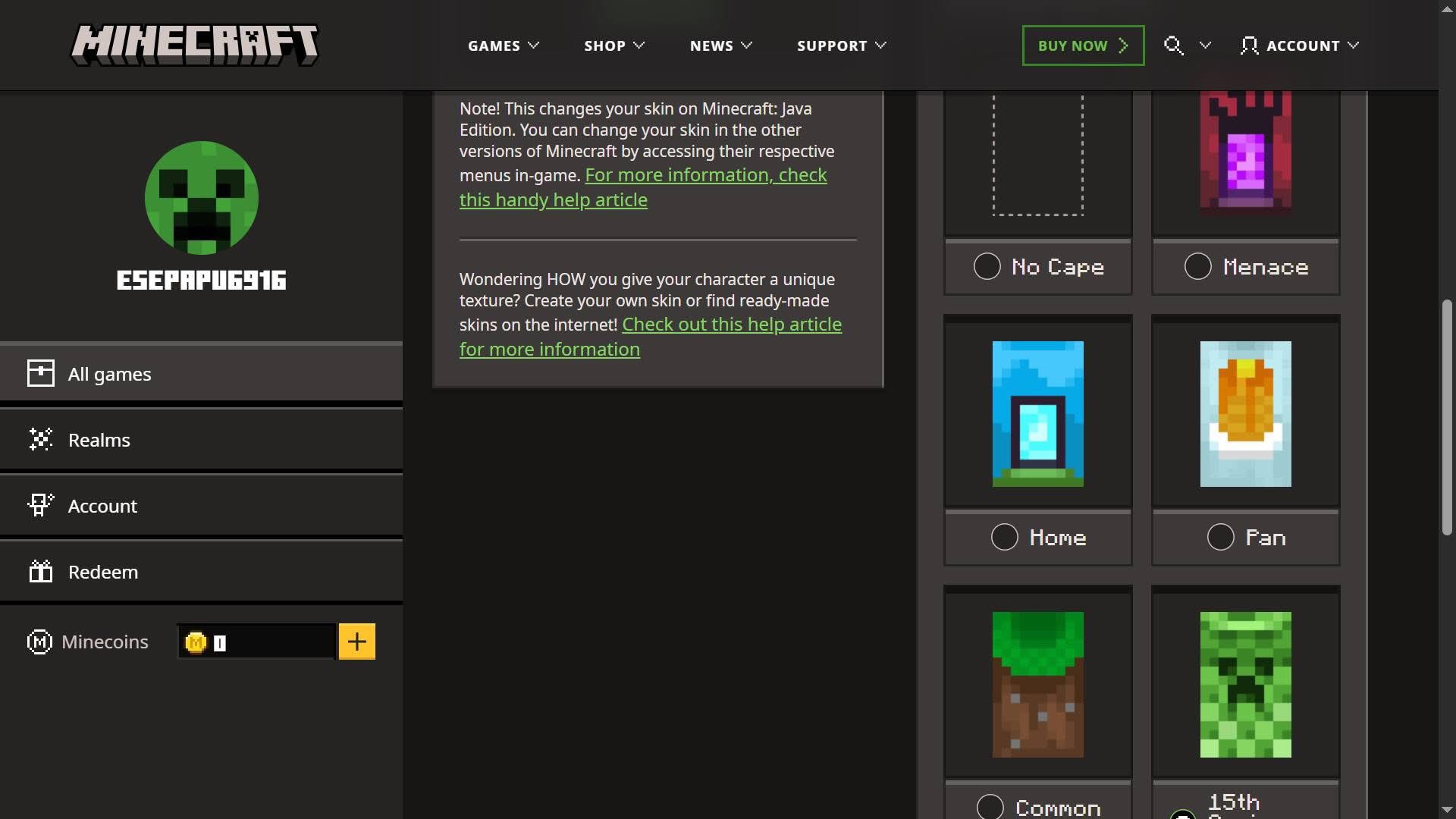Click the account person icon in header
1456x819 pixels.
(1249, 45)
